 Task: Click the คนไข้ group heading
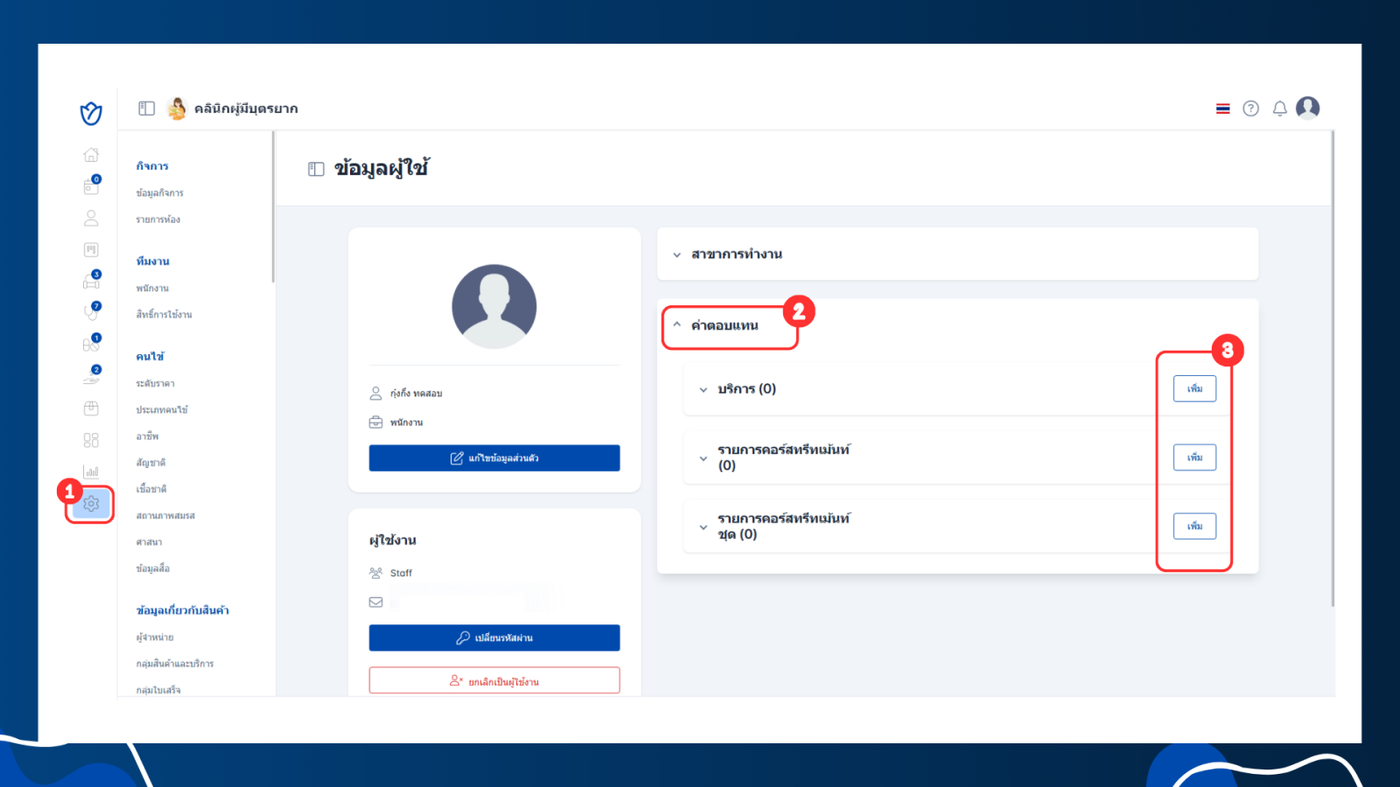[x=150, y=356]
